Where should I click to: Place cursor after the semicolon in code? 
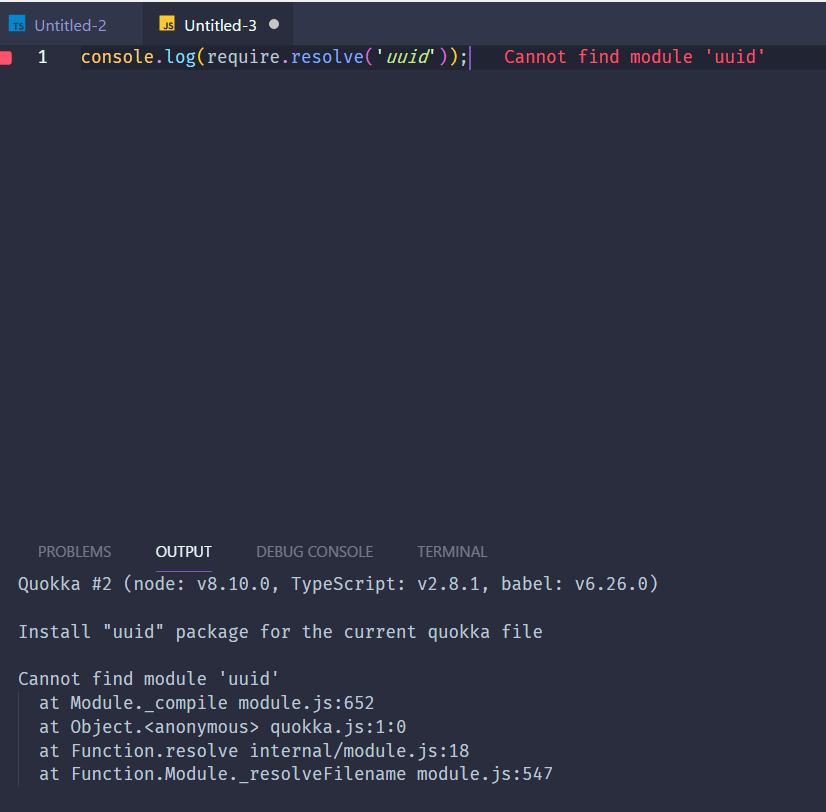point(468,57)
